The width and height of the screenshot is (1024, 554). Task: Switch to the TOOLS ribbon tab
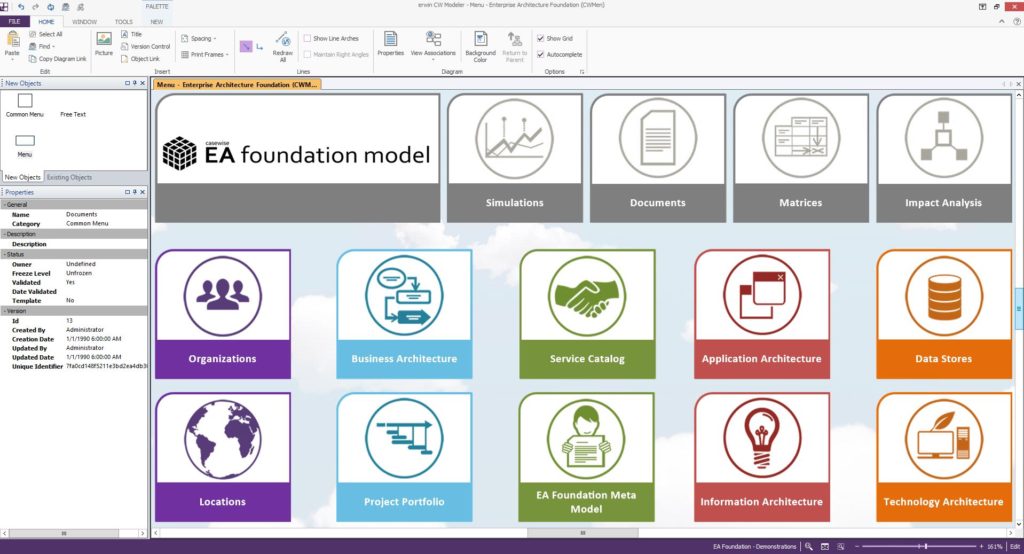click(123, 22)
